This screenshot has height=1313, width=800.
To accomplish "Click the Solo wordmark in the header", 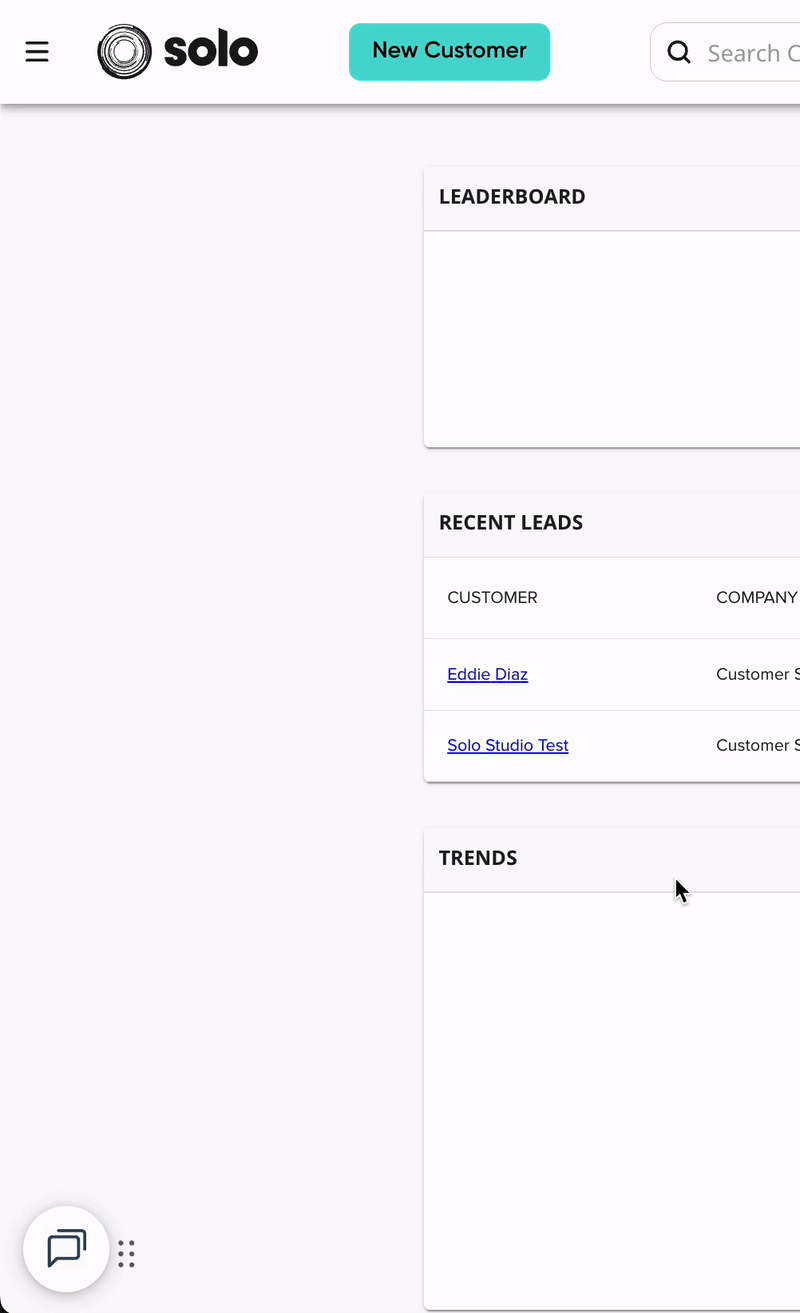I will [213, 51].
